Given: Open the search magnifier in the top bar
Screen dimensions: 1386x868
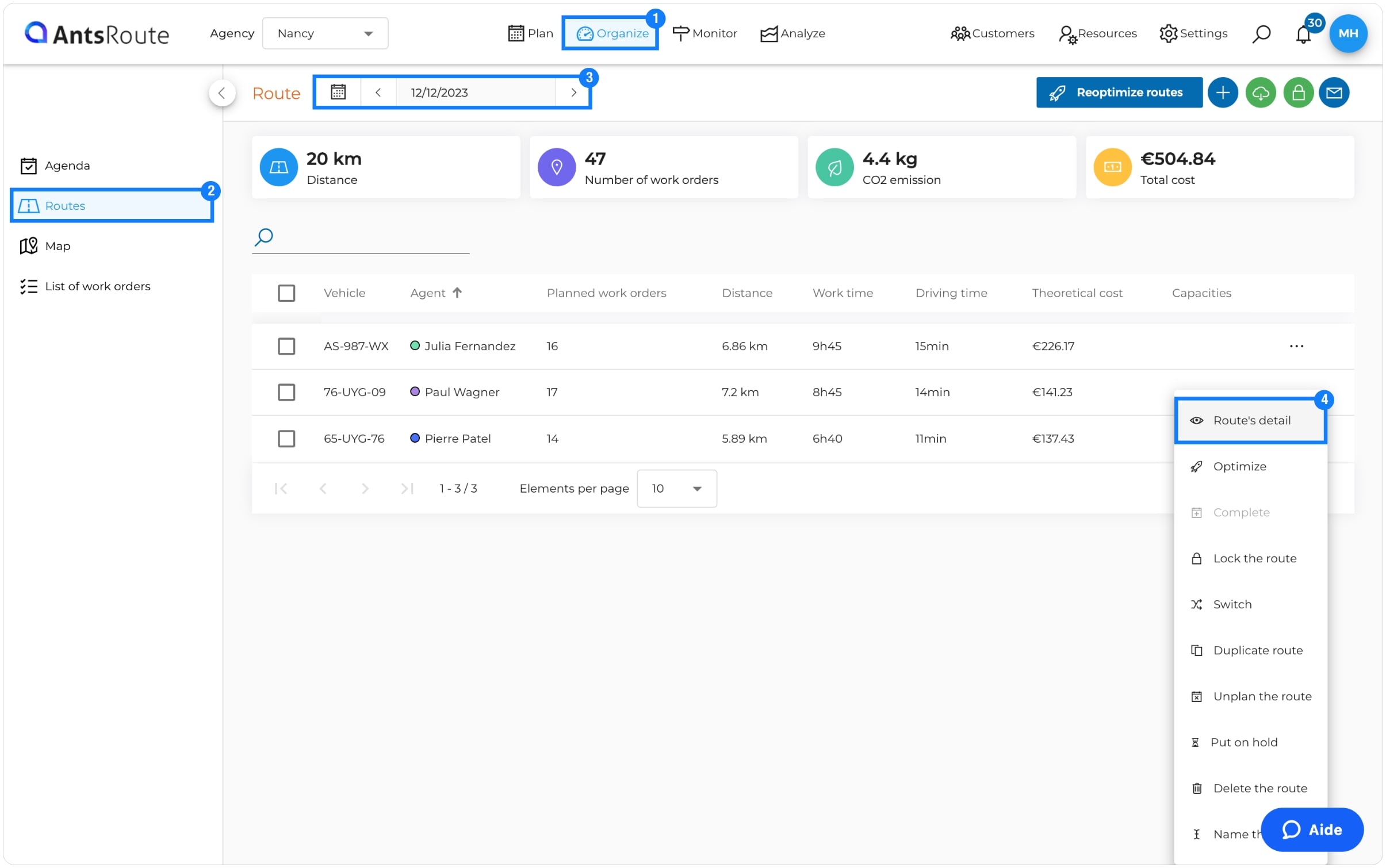Looking at the screenshot, I should (x=1261, y=33).
